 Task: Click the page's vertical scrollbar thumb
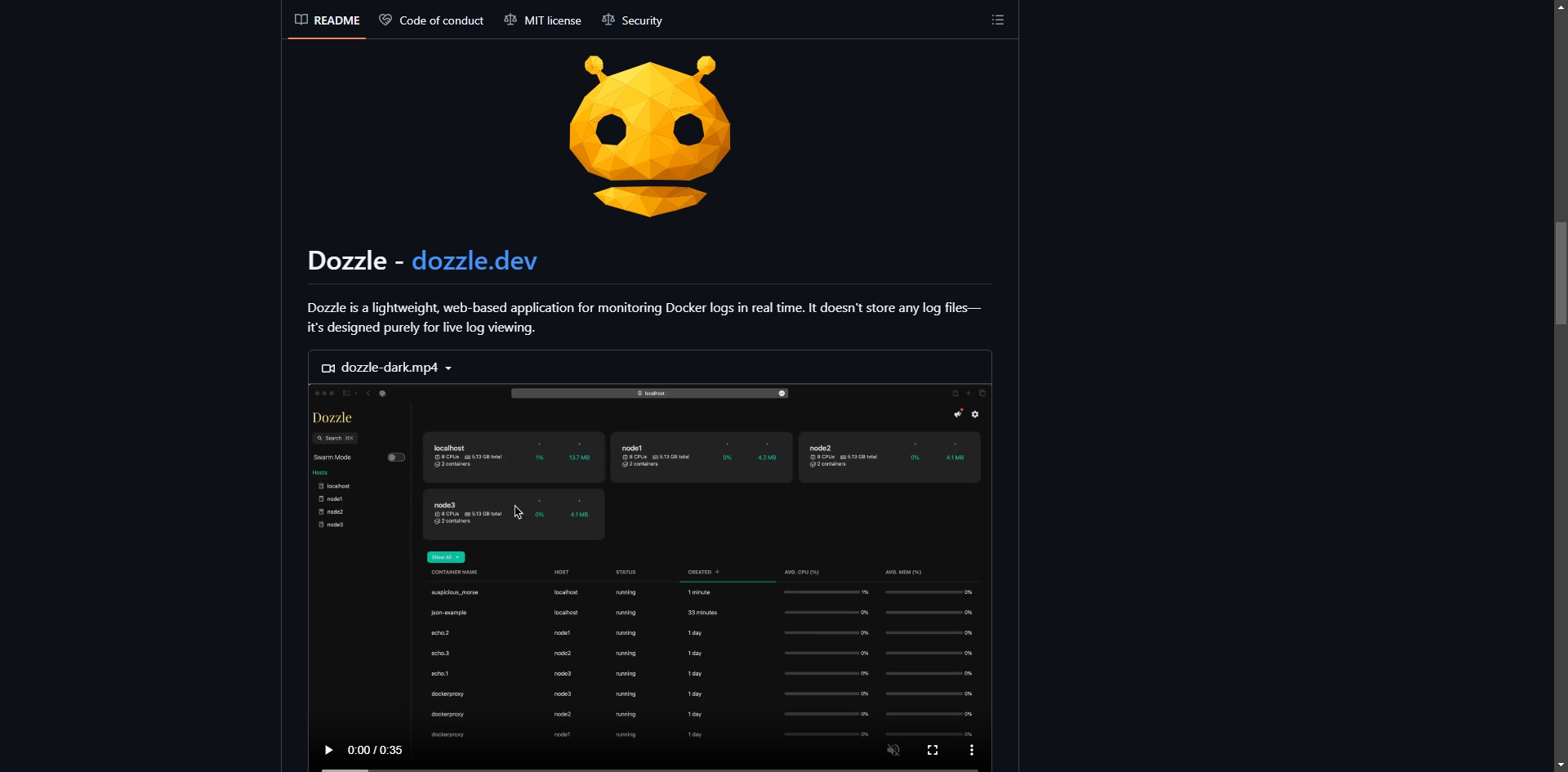point(1561,274)
